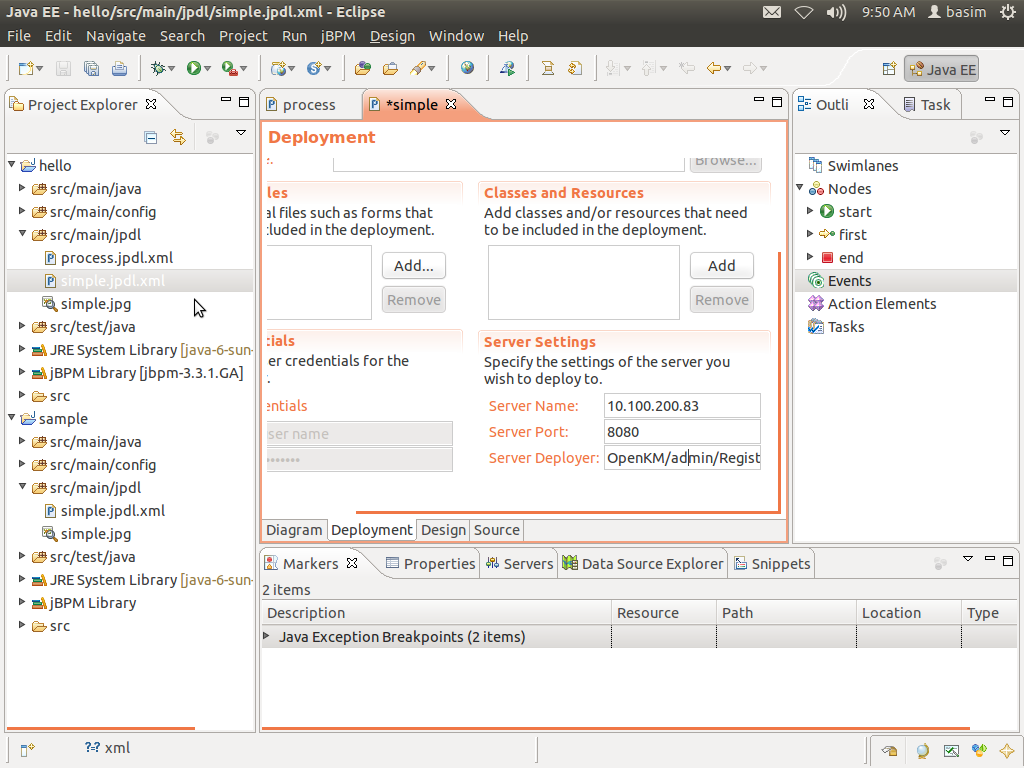The height and width of the screenshot is (768, 1024).
Task: Expand the Java Exception Breakpoints row
Action: click(266, 637)
